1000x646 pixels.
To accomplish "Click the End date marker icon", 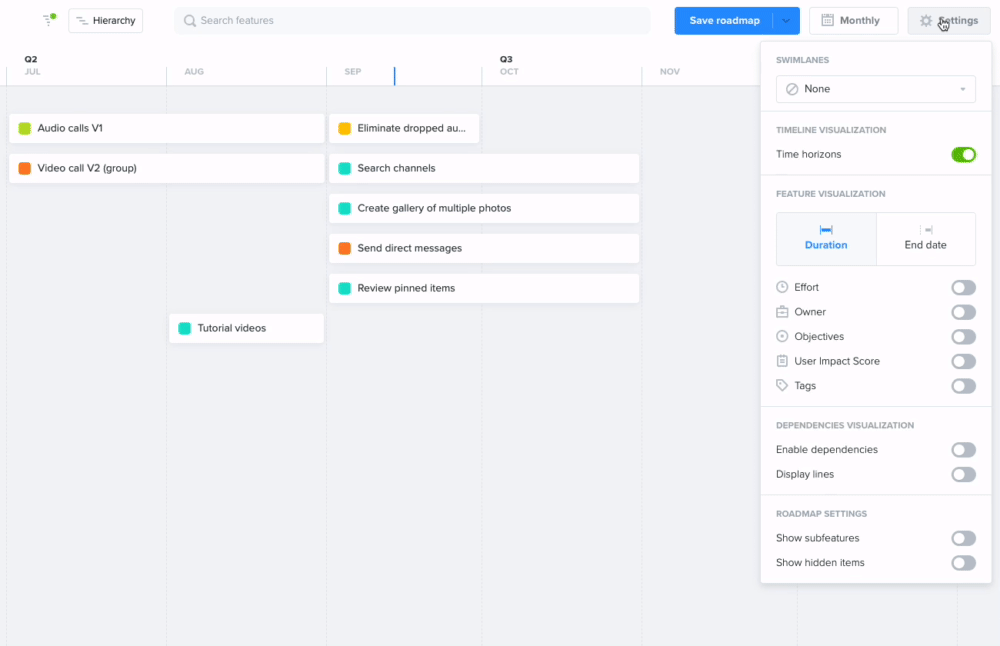I will tap(927, 230).
